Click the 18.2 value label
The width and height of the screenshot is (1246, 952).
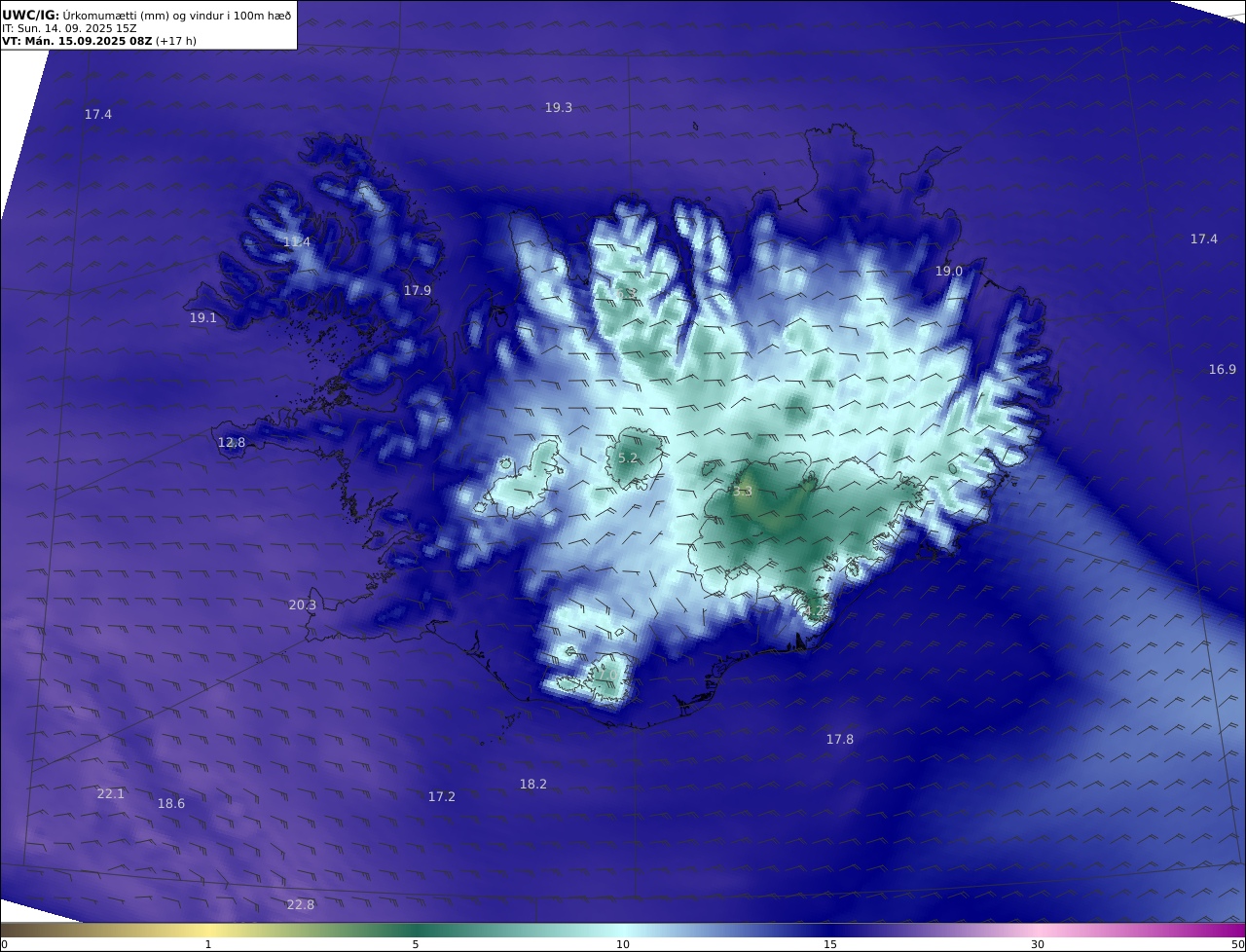(x=533, y=785)
